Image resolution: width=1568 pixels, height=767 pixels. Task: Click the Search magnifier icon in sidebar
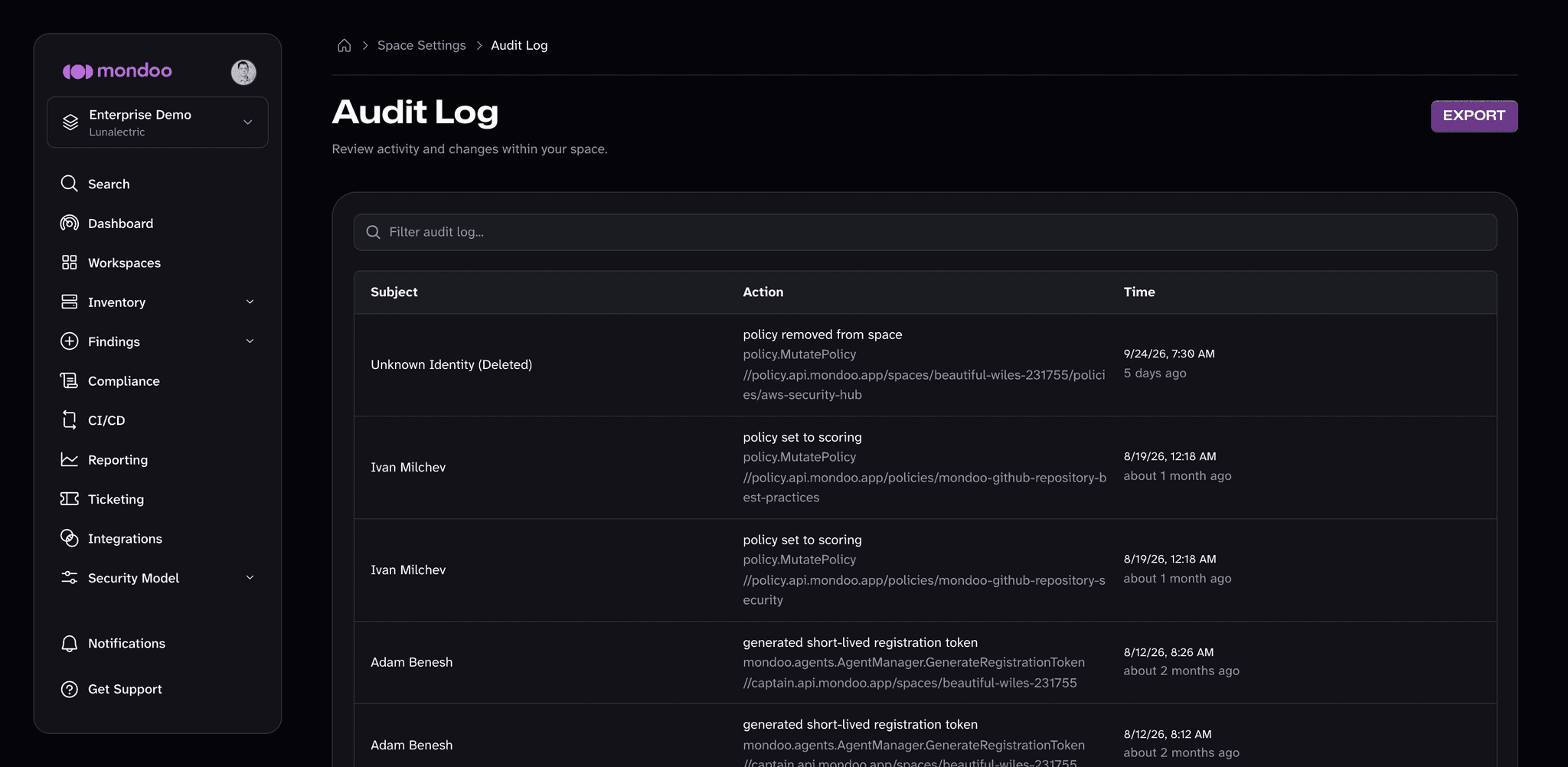(x=69, y=184)
